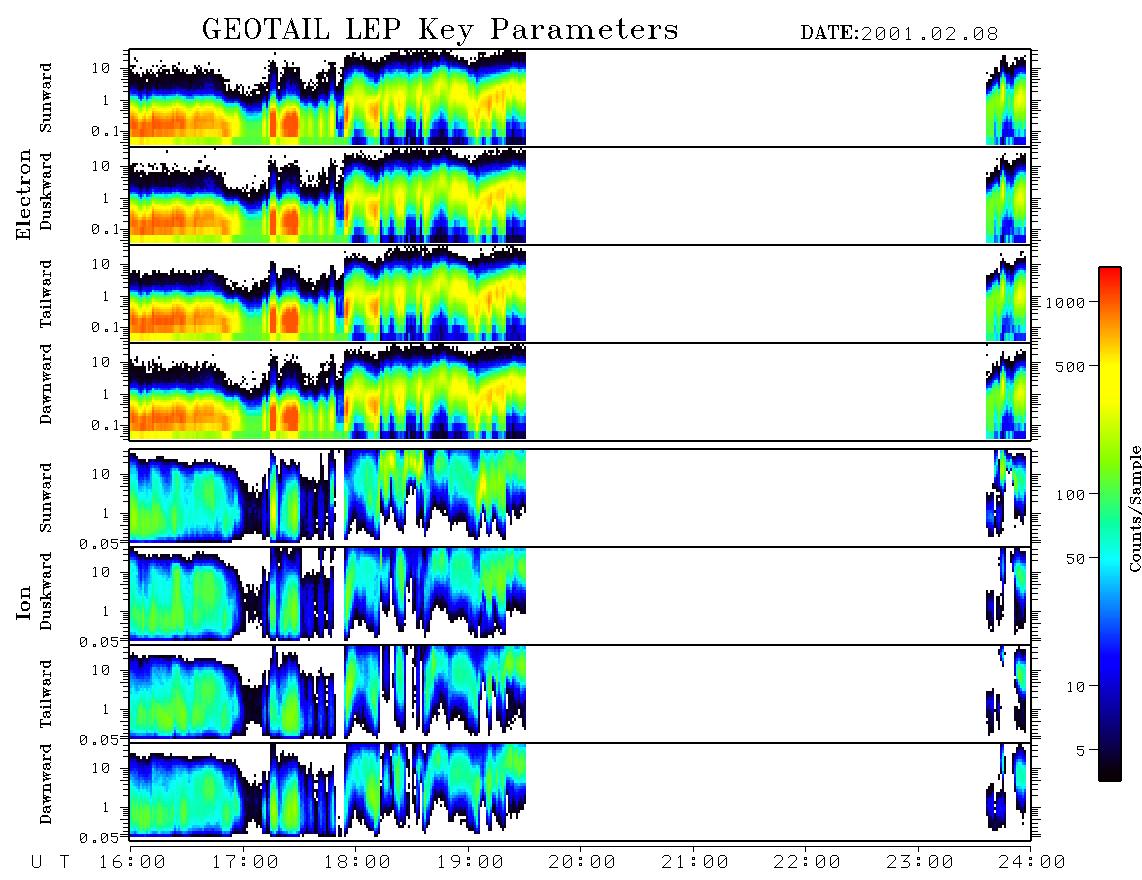Click the Ion Tailward panel label
Image resolution: width=1142 pixels, height=880 pixels.
pos(46,694)
